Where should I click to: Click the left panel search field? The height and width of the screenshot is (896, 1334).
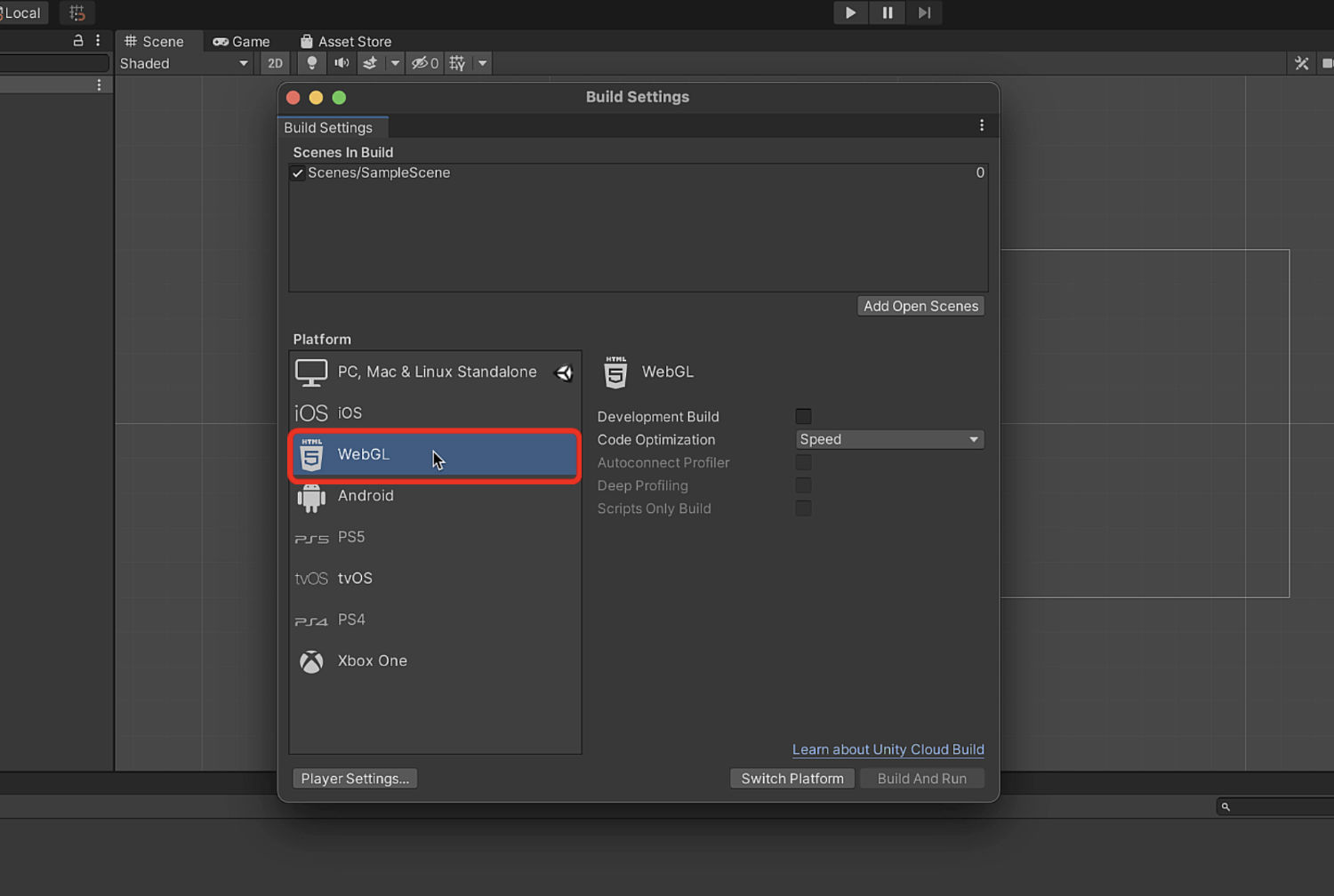(x=53, y=63)
